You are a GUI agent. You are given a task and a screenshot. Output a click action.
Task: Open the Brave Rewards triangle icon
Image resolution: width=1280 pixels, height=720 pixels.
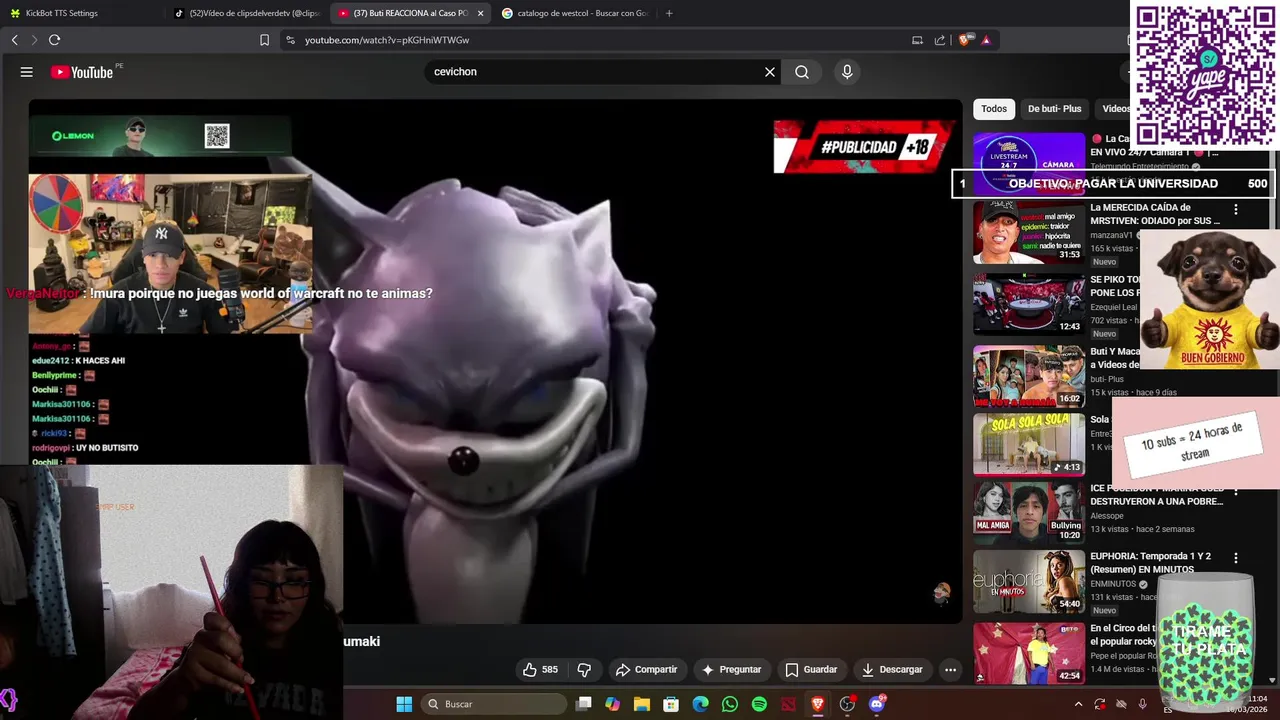tap(986, 40)
